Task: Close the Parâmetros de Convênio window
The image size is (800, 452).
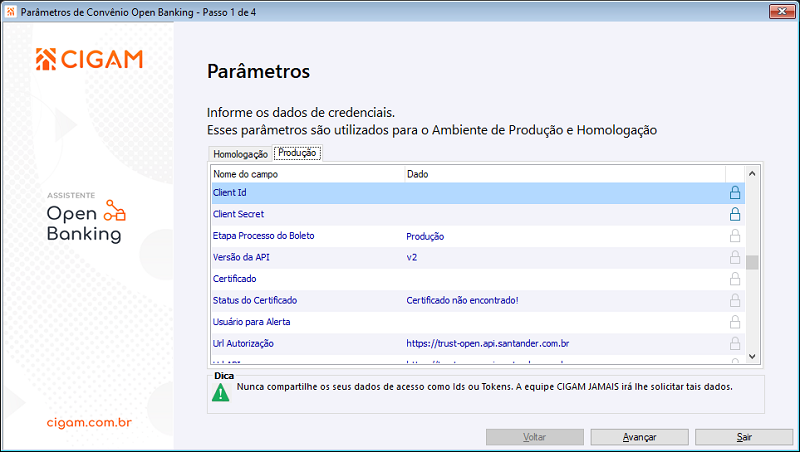Action: coord(782,11)
